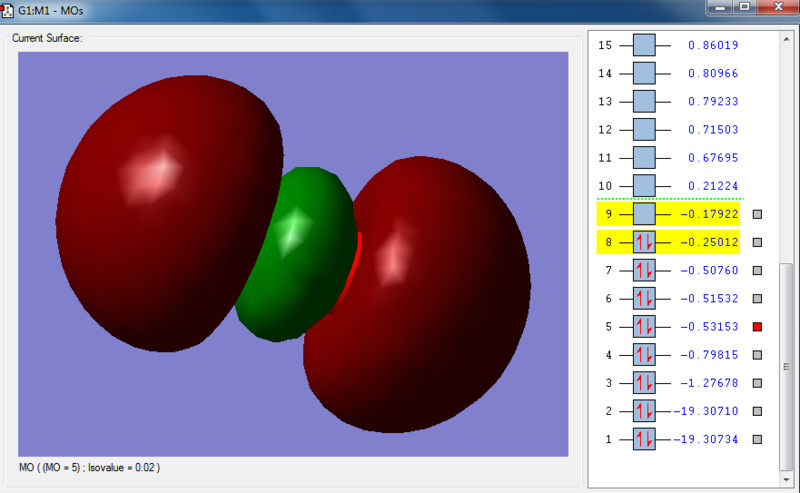
Task: Select energy value 0.80966
Action: (x=713, y=73)
